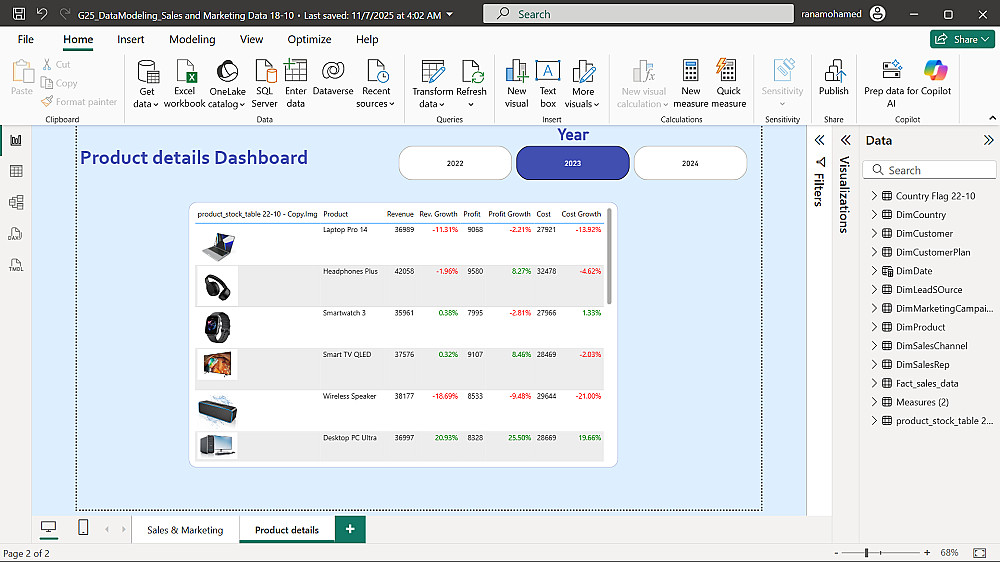Viewport: 1000px width, 562px height.
Task: Import from Excel workbook
Action: click(185, 84)
